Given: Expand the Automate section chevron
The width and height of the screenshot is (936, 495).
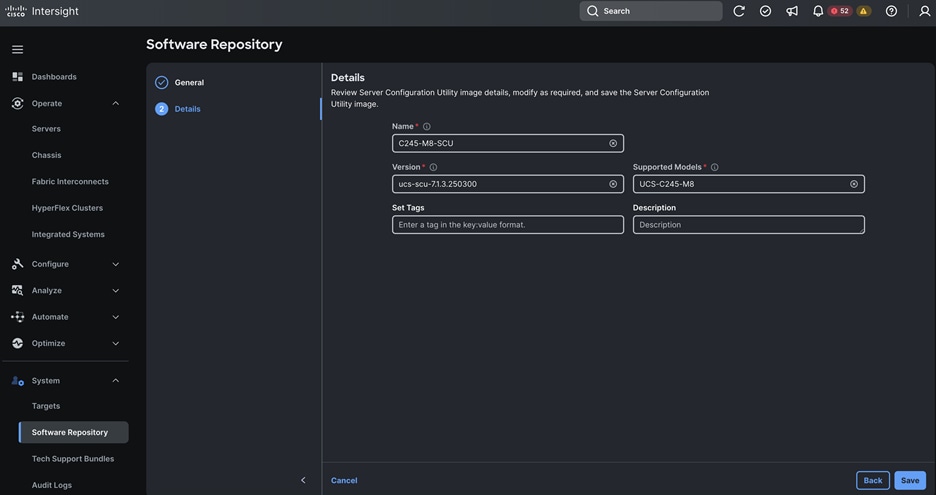Looking at the screenshot, I should pyautogui.click(x=116, y=317).
